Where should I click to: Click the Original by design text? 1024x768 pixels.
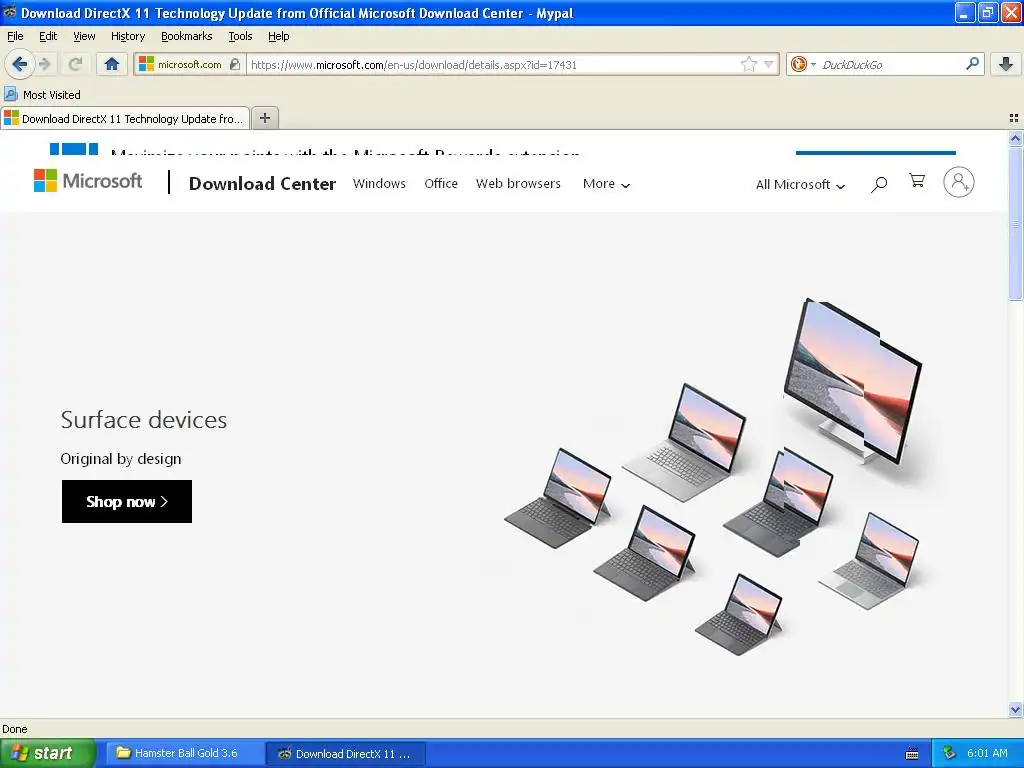click(121, 458)
